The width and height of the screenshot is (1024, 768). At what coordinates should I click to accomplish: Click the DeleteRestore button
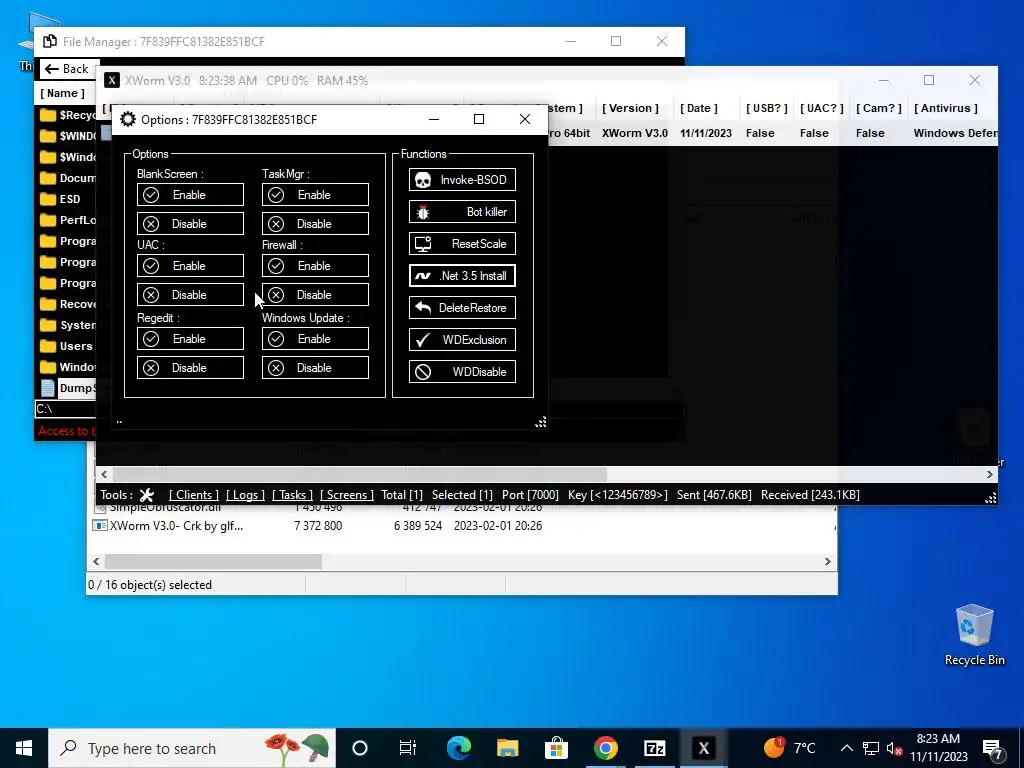point(462,308)
